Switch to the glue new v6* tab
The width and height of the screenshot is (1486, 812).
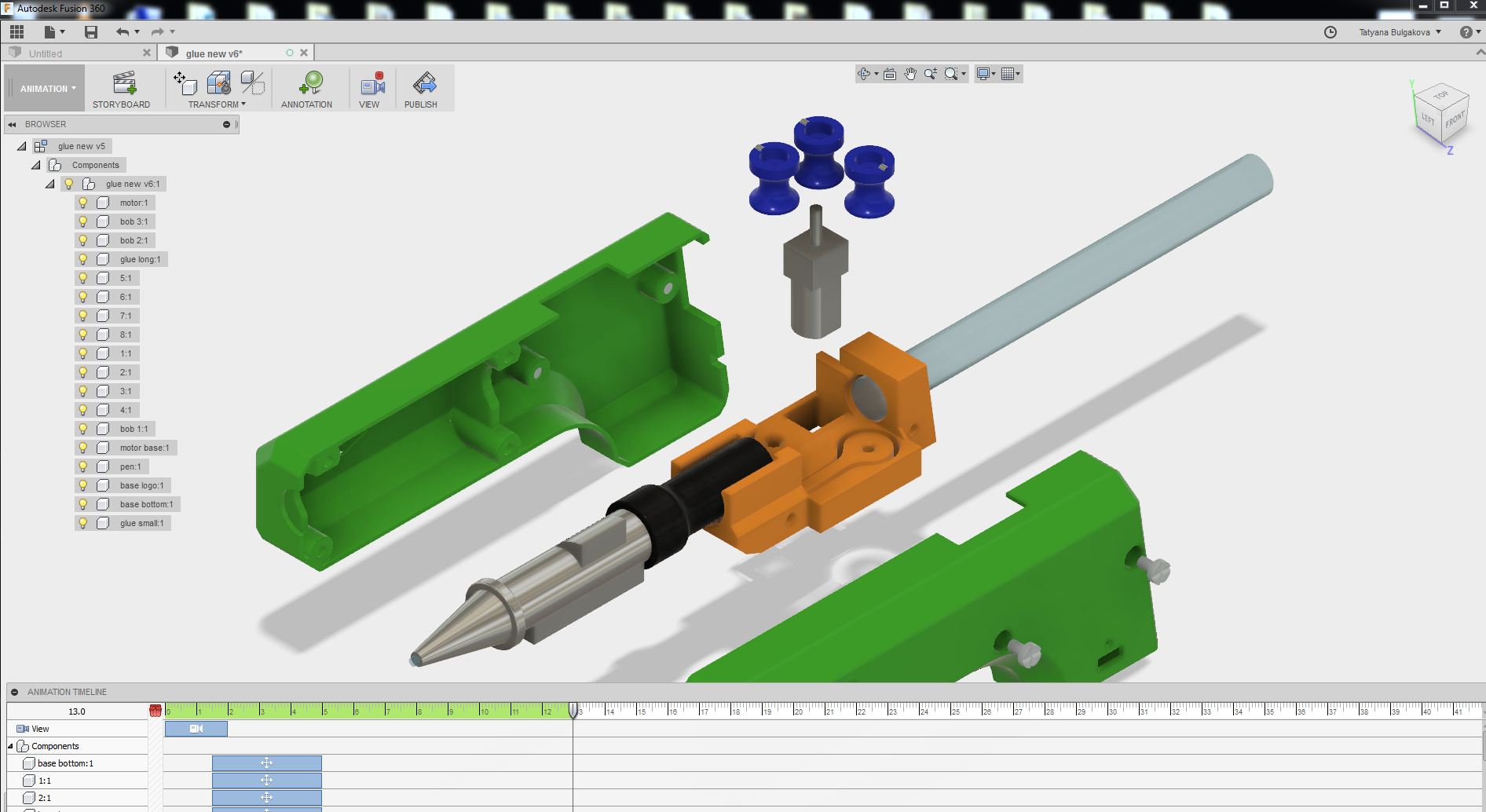click(214, 53)
